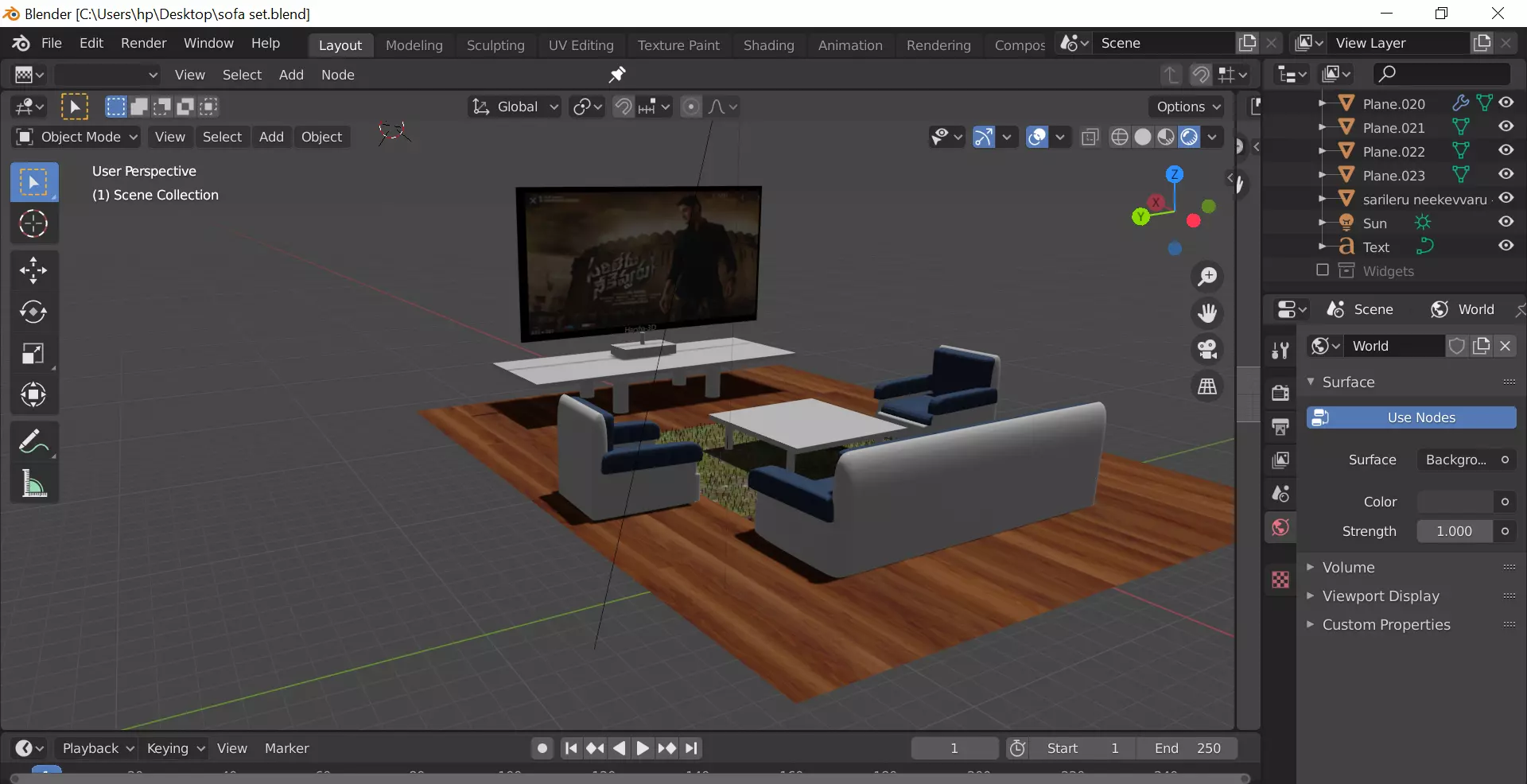This screenshot has height=784, width=1527.
Task: Choose the Move tool
Action: [x=33, y=270]
